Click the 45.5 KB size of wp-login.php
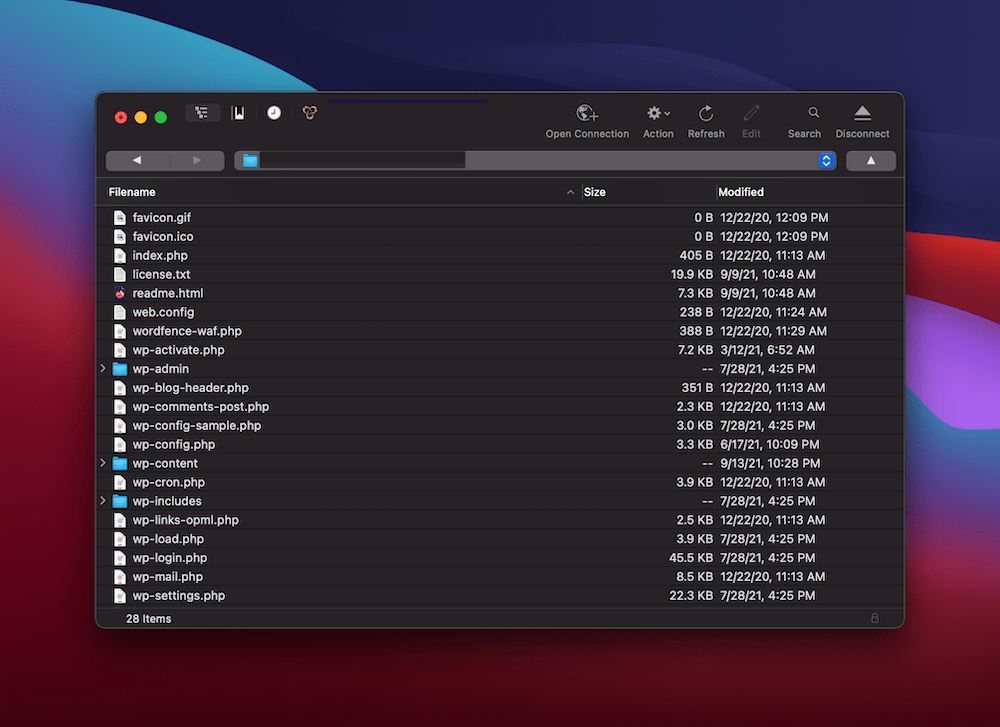This screenshot has height=727, width=1000. (x=691, y=558)
